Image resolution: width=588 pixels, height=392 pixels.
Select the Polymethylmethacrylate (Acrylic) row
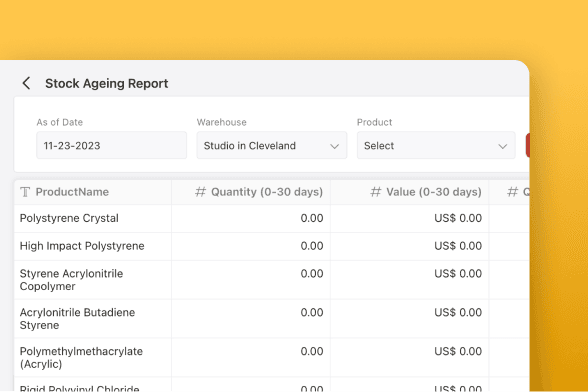272,357
